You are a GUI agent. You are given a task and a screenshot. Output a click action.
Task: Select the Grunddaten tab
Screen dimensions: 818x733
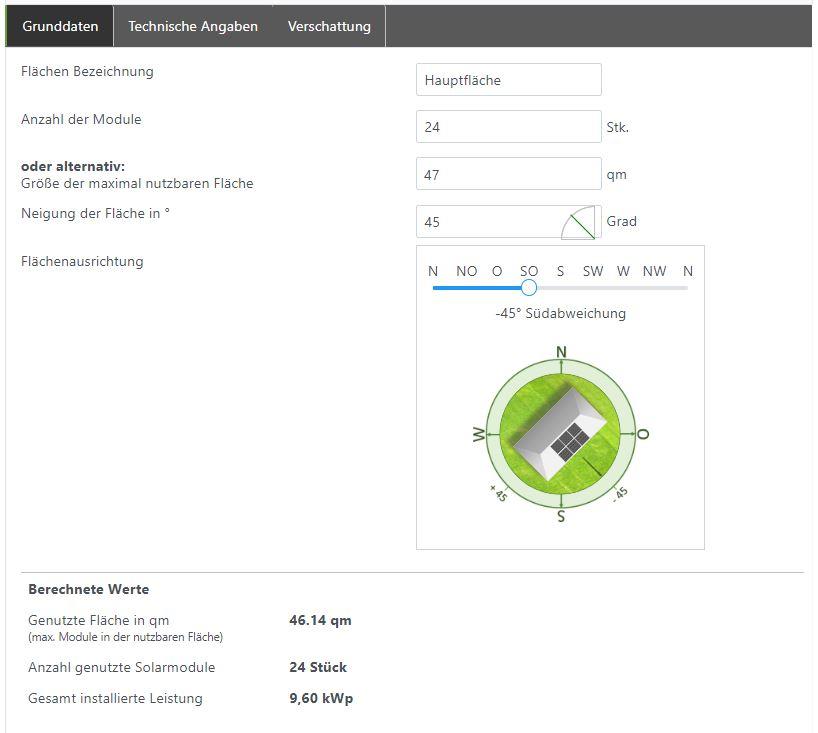[60, 26]
